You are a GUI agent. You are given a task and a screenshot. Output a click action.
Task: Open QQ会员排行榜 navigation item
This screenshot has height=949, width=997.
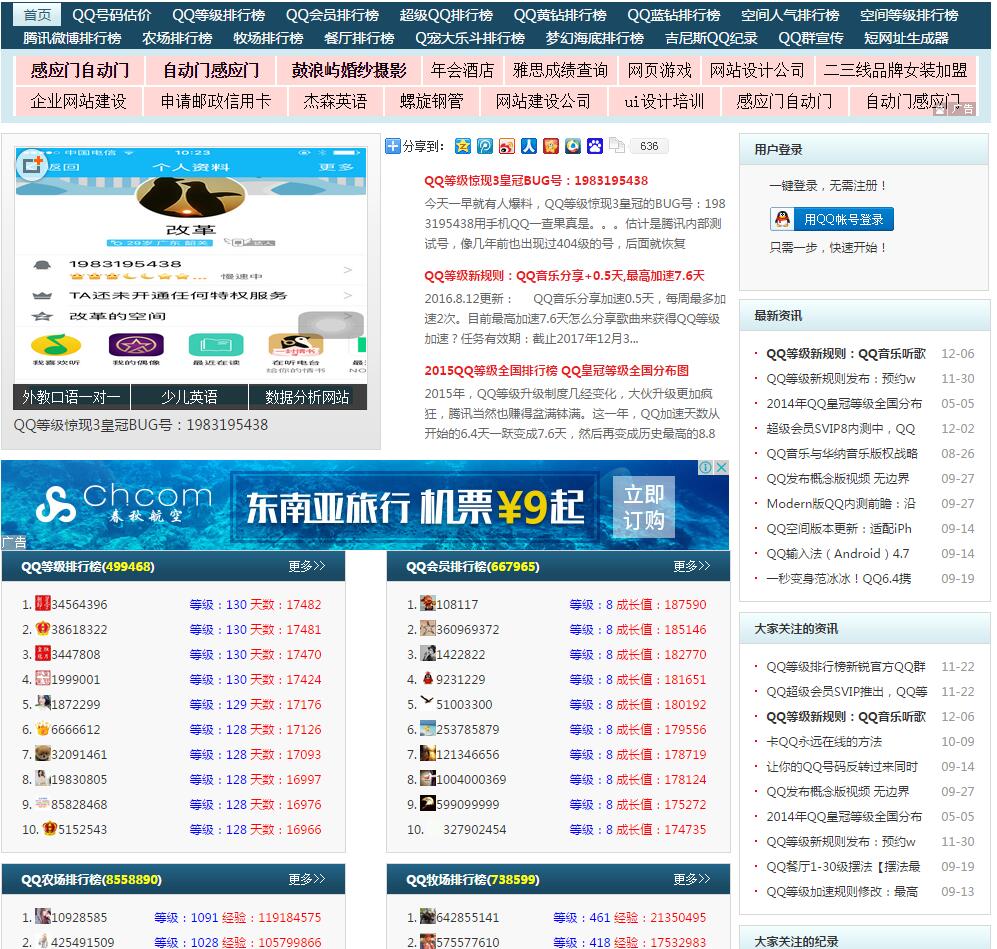point(333,15)
